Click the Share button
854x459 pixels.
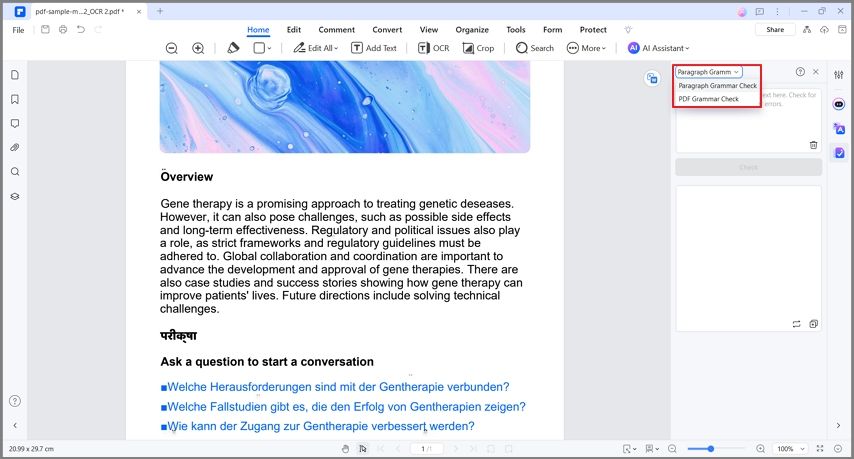point(775,29)
